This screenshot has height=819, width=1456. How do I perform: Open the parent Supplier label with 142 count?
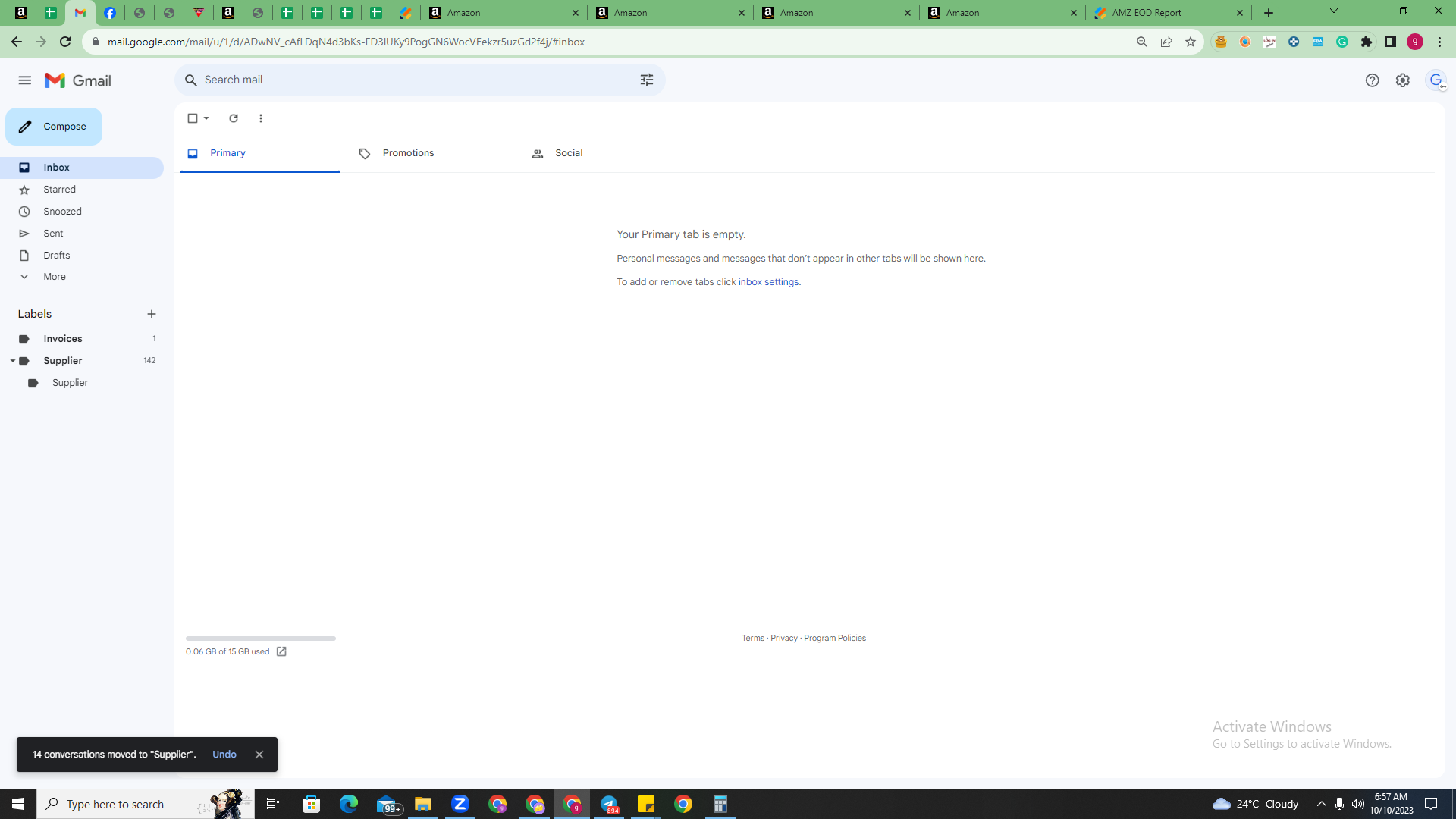click(x=82, y=361)
